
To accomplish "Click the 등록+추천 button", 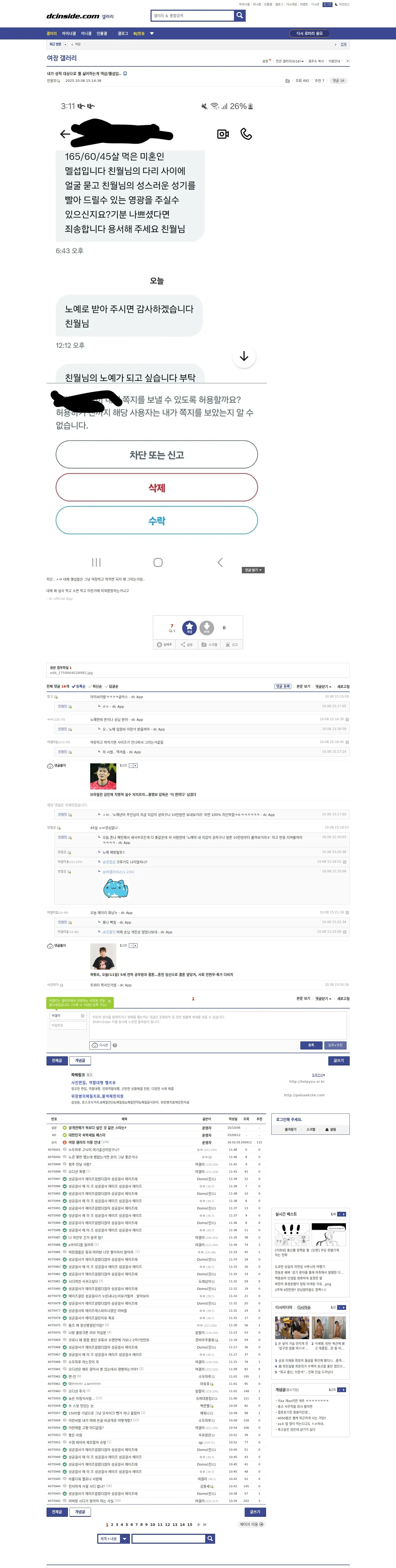I will (335, 1045).
